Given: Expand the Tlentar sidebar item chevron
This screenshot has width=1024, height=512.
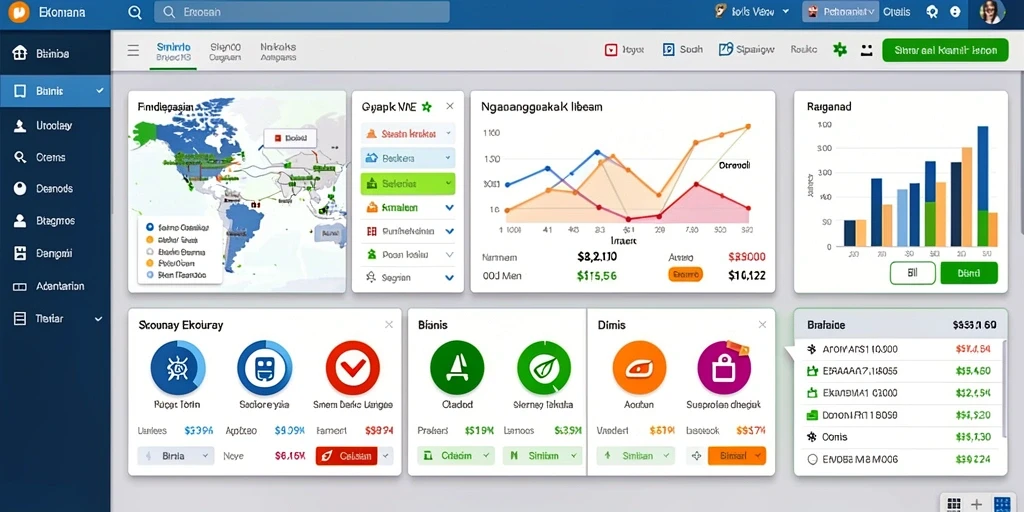Looking at the screenshot, I should coord(99,319).
